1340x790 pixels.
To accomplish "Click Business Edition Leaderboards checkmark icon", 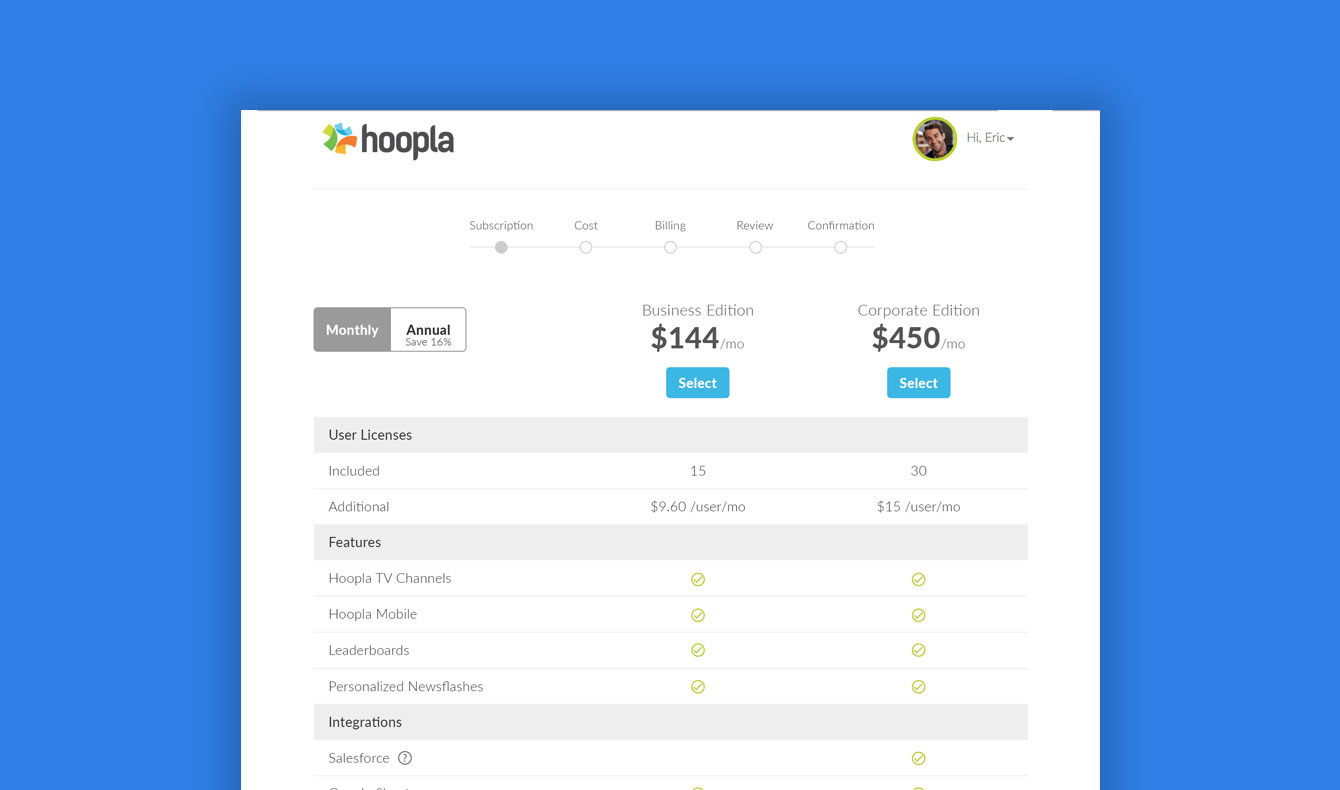I will (x=698, y=650).
